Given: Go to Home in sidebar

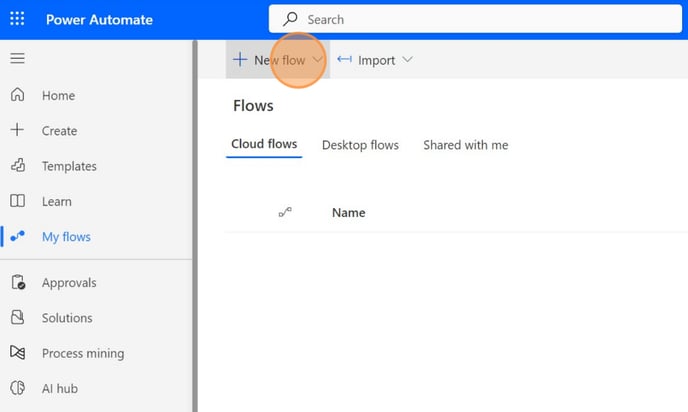Looking at the screenshot, I should point(58,95).
